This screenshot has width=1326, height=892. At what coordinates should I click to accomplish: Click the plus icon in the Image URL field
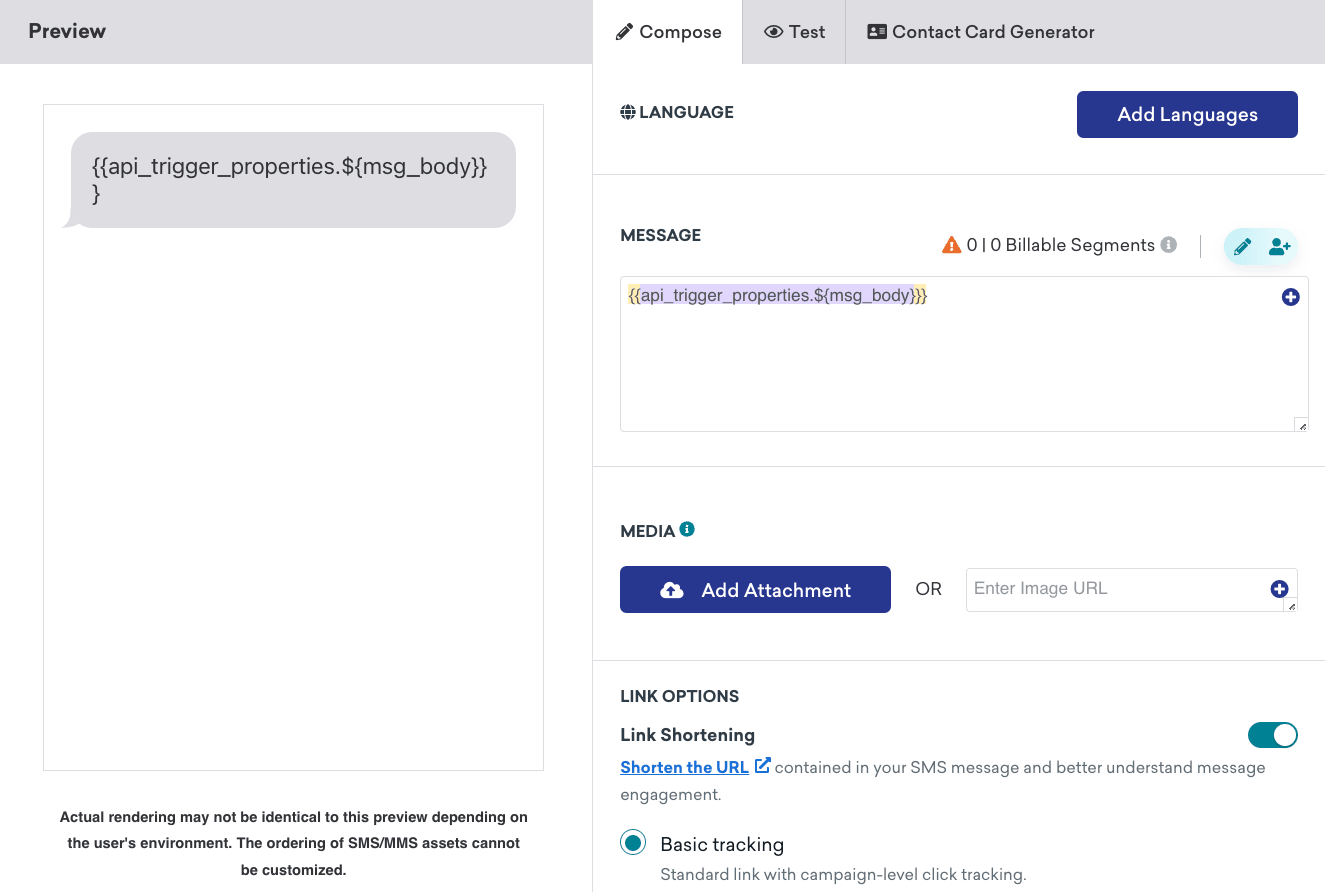pos(1279,589)
